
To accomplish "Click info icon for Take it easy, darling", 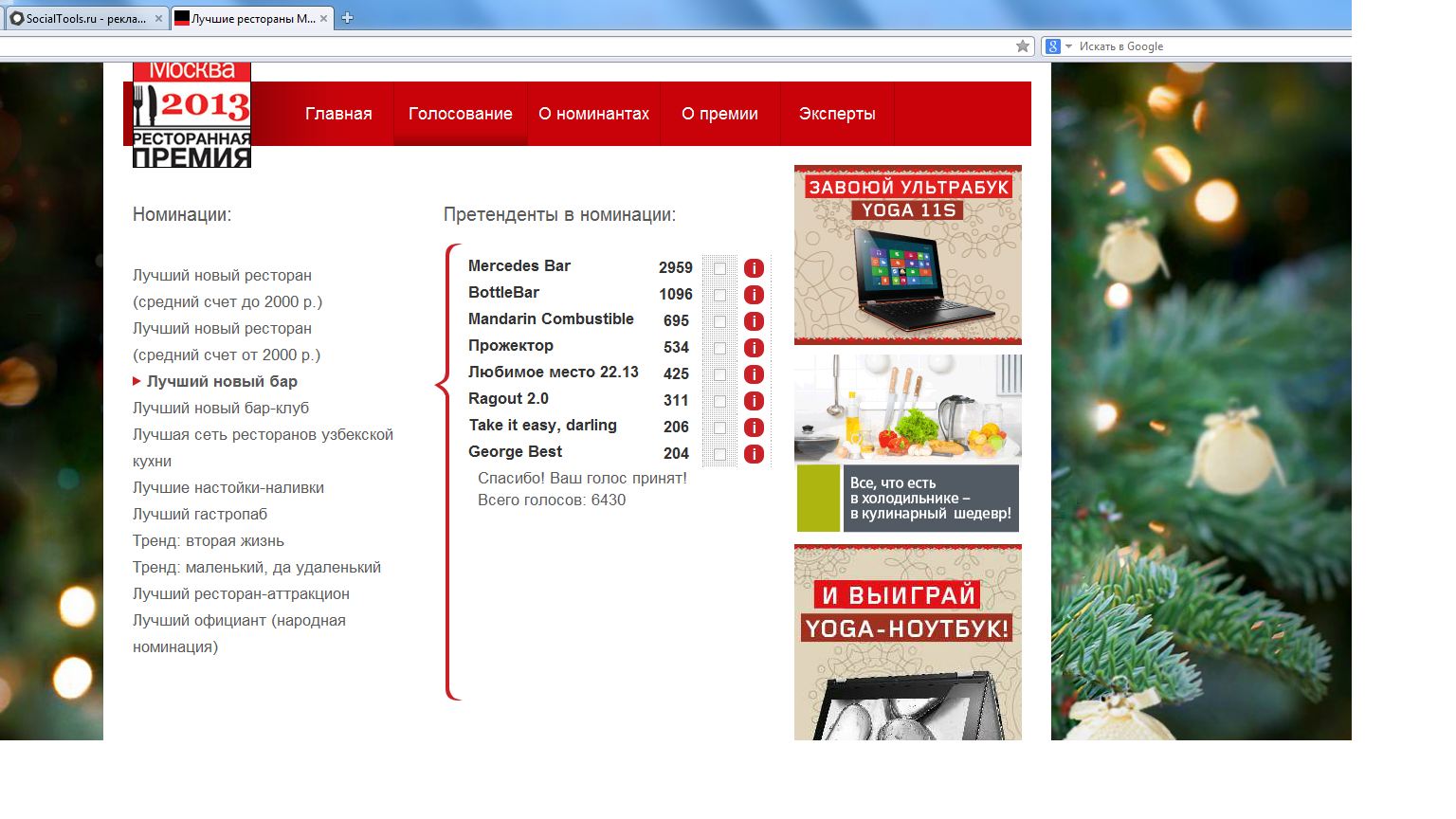I will coord(754,428).
